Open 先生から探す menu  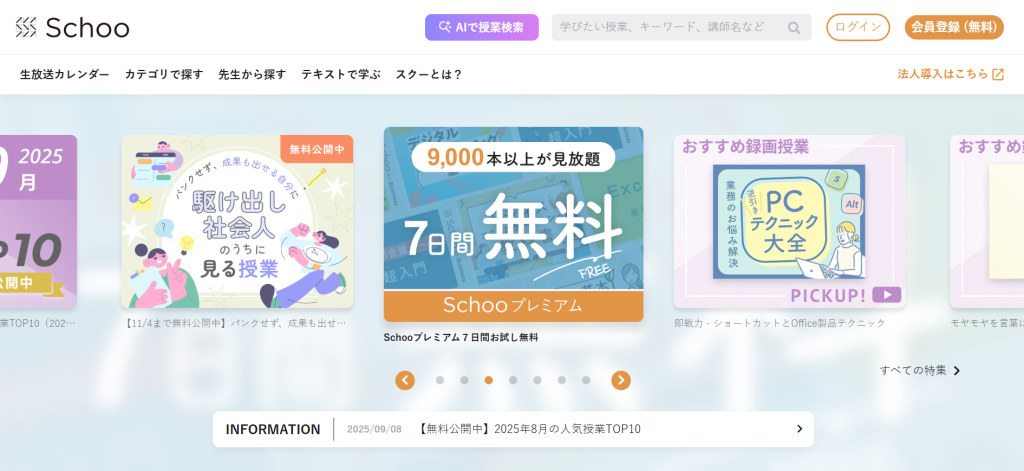pos(252,74)
